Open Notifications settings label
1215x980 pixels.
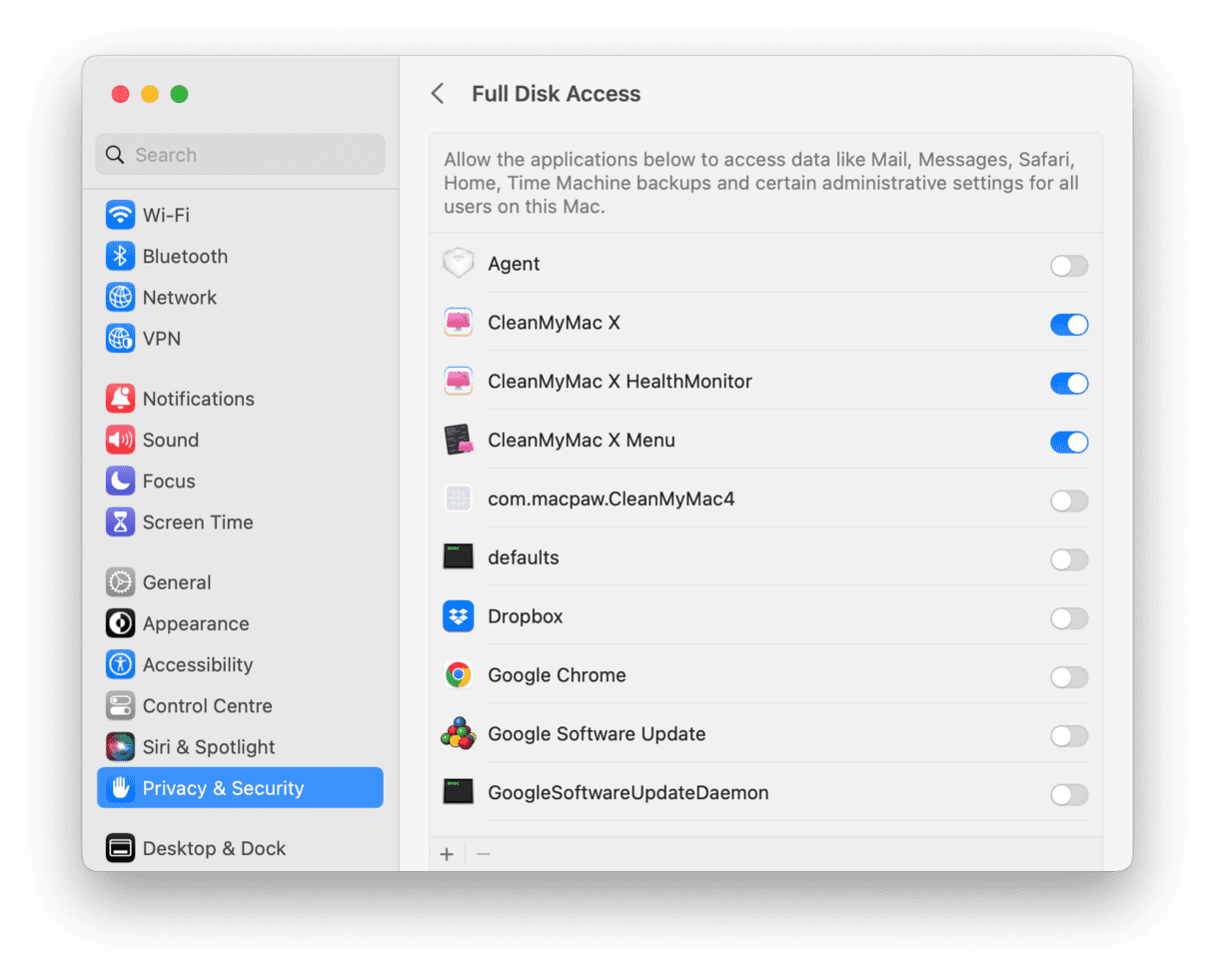[199, 399]
